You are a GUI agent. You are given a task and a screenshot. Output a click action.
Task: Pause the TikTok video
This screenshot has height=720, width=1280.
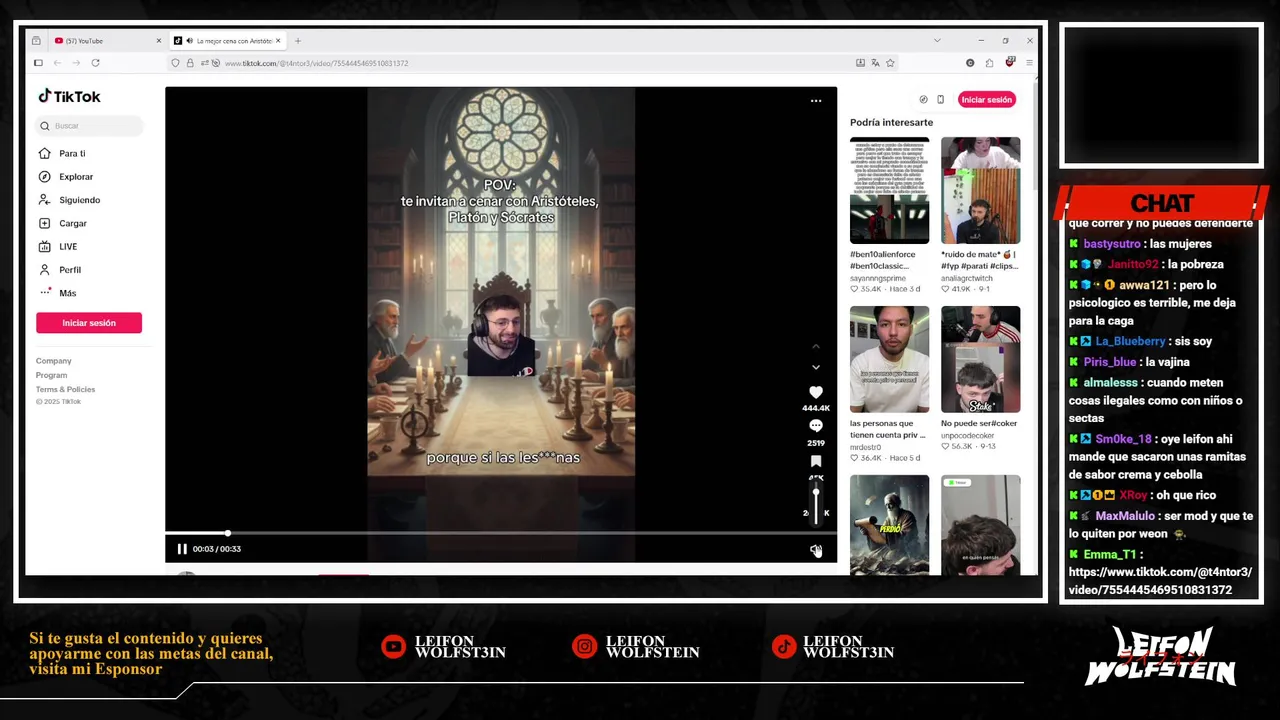[182, 549]
